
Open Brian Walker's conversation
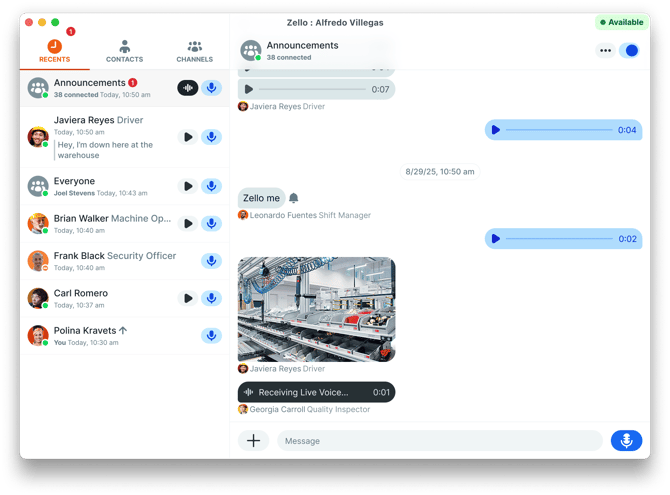point(124,224)
